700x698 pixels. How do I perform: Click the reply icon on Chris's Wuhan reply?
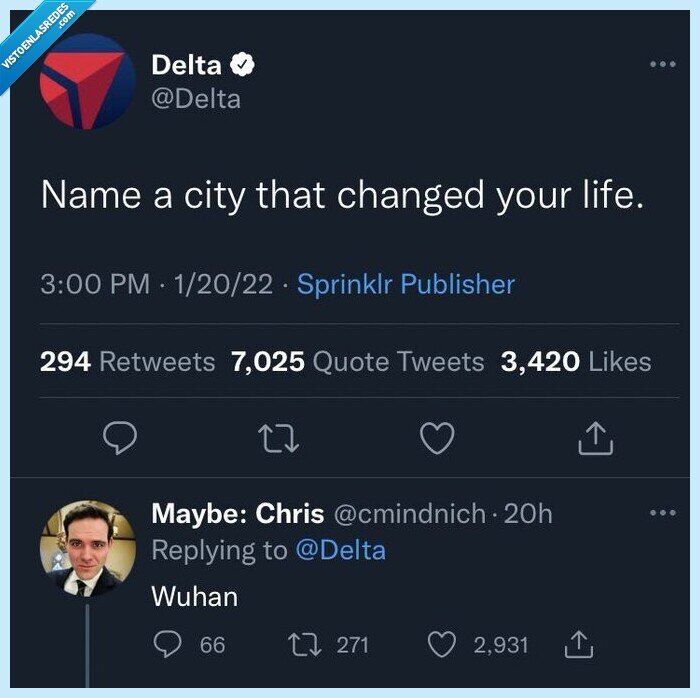[167, 645]
